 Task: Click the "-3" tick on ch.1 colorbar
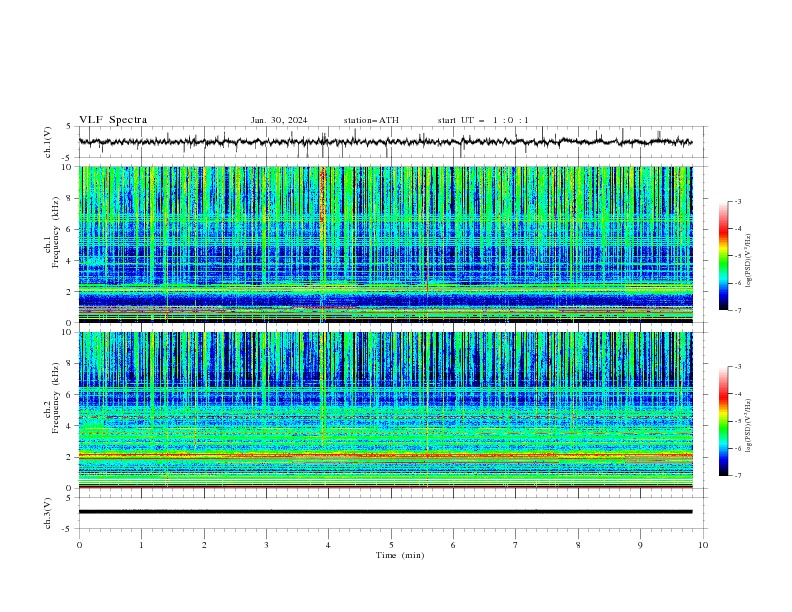738,202
